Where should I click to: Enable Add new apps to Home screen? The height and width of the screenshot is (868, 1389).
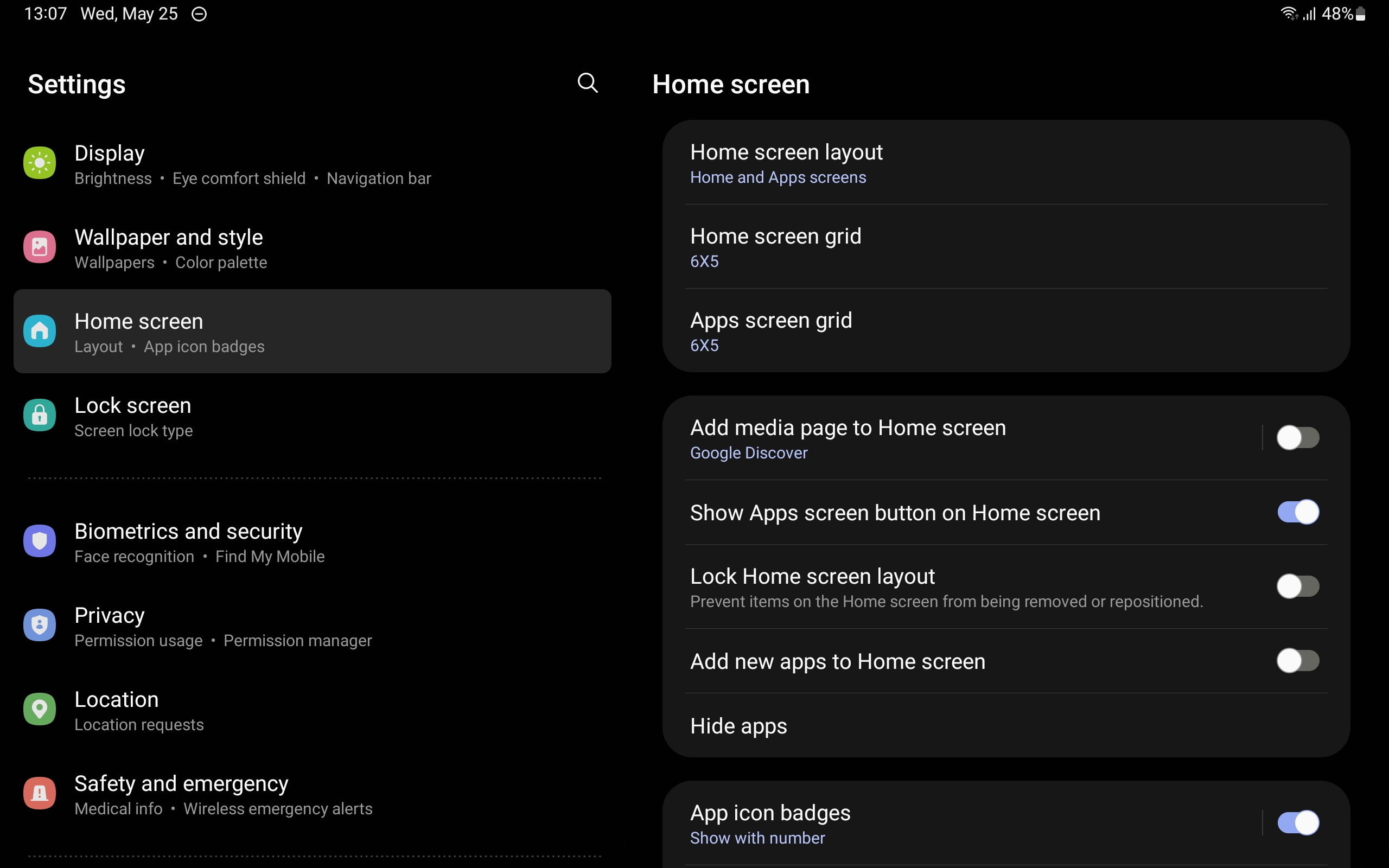[x=1297, y=661]
